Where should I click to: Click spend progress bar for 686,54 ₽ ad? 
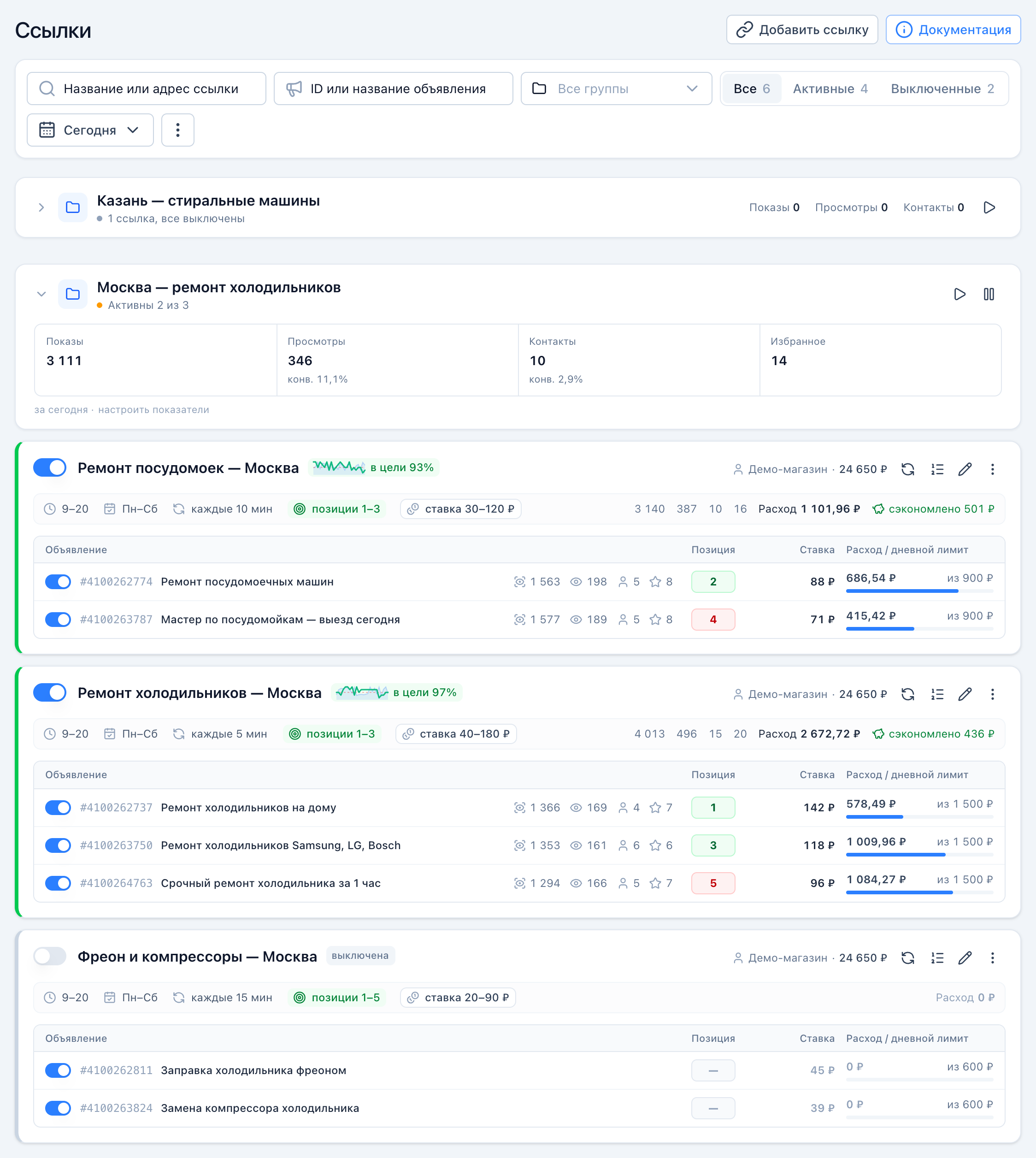[919, 591]
